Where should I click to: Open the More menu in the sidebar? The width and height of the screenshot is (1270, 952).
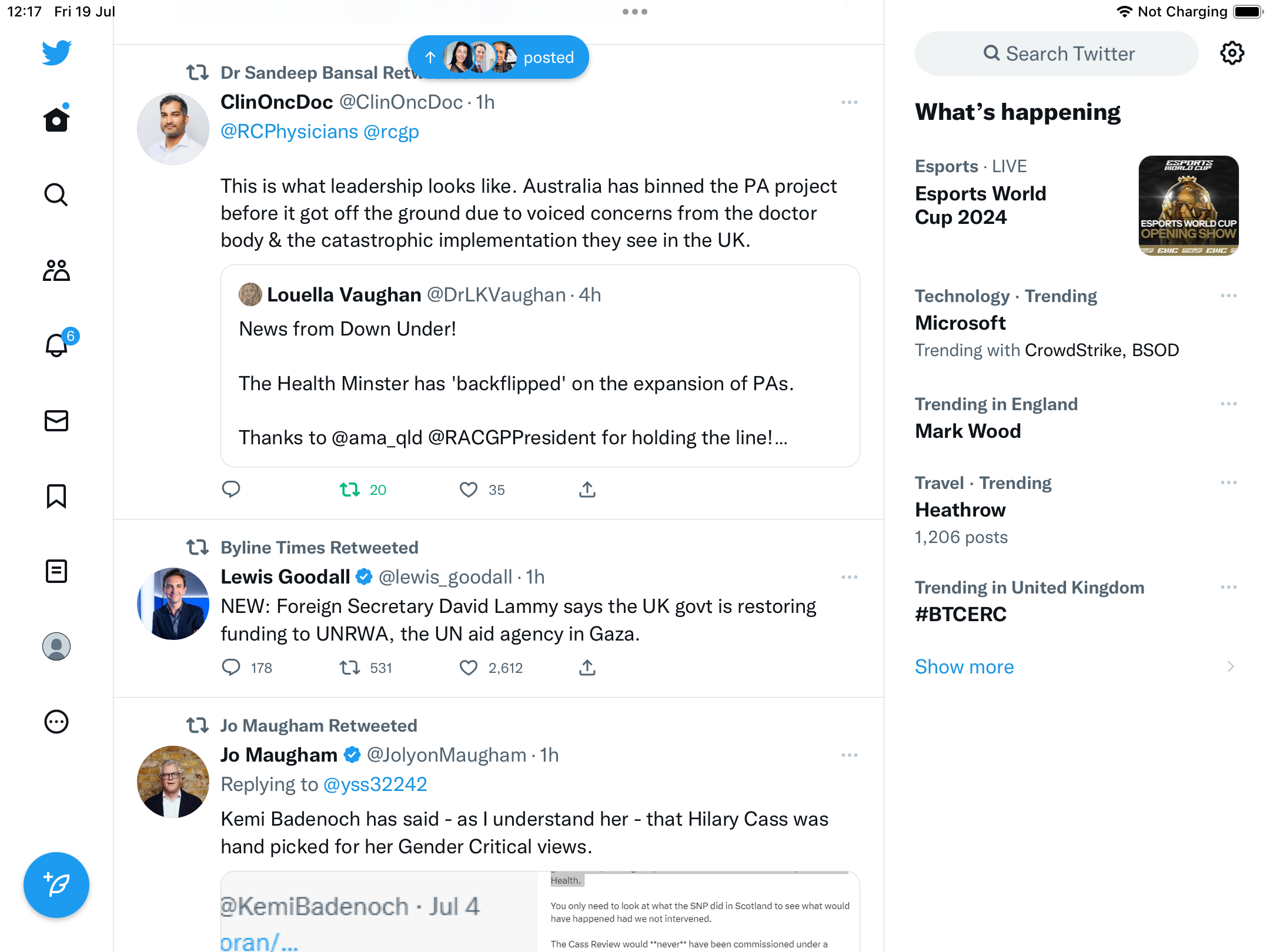point(56,722)
